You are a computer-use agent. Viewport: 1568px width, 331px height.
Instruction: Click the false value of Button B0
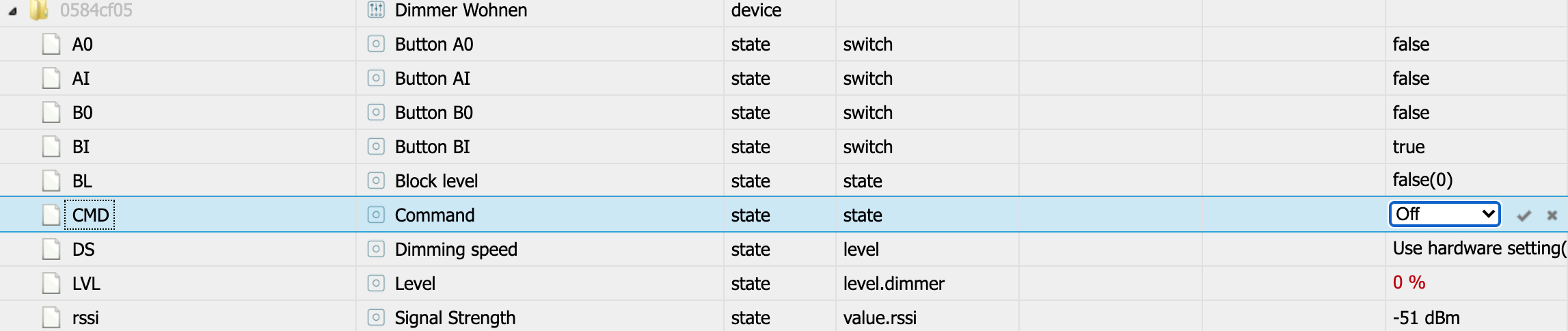[x=1411, y=113]
